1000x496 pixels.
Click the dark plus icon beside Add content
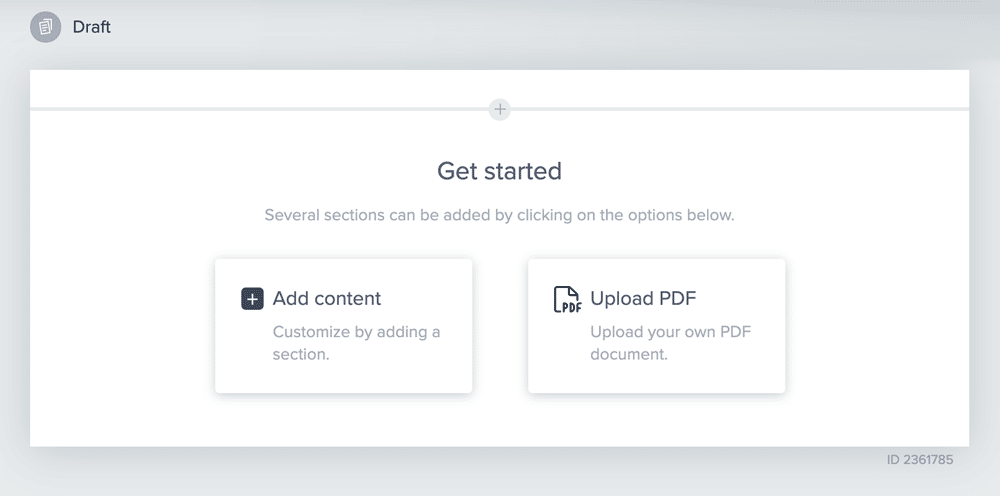252,298
